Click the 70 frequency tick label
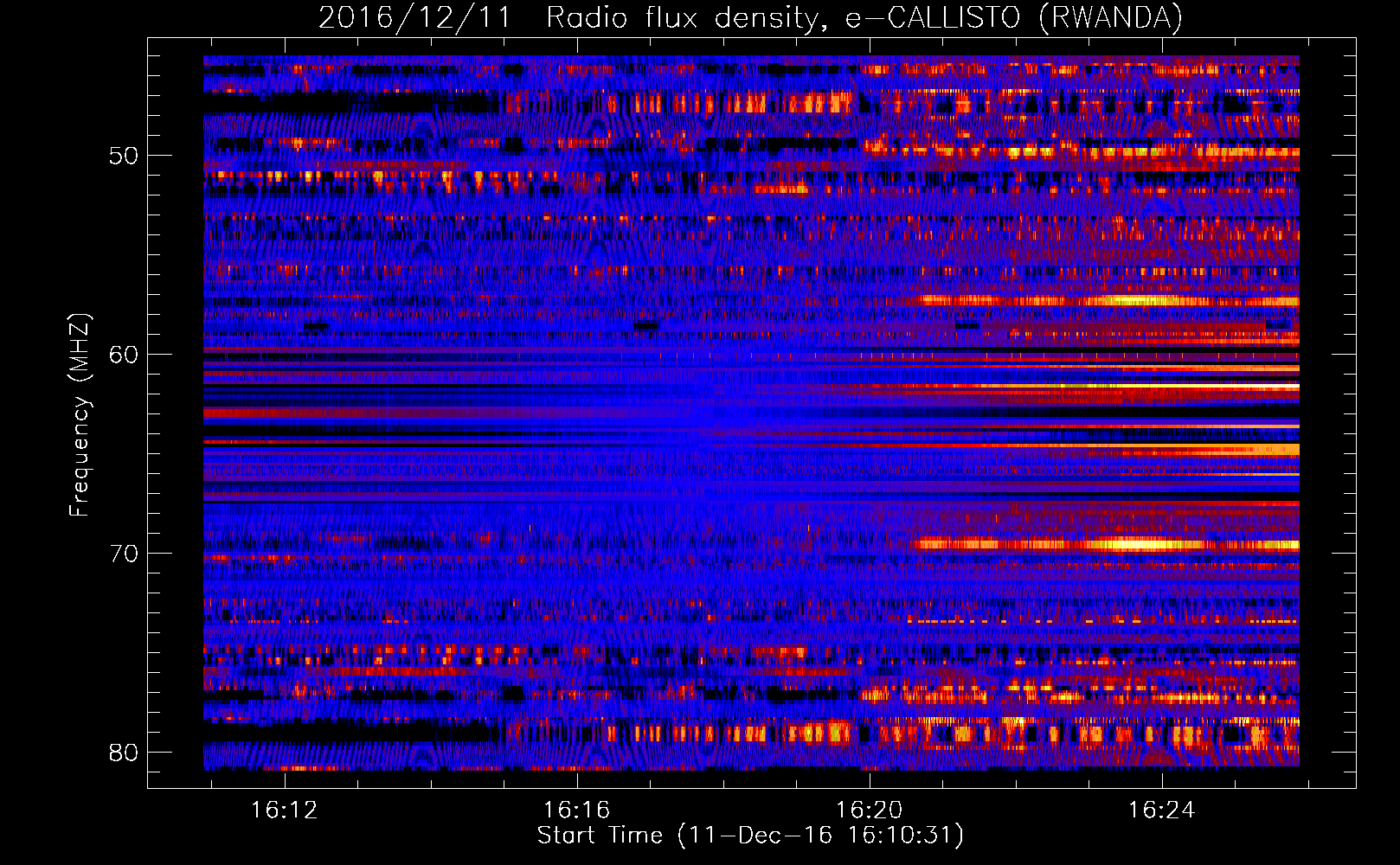 pyautogui.click(x=124, y=554)
